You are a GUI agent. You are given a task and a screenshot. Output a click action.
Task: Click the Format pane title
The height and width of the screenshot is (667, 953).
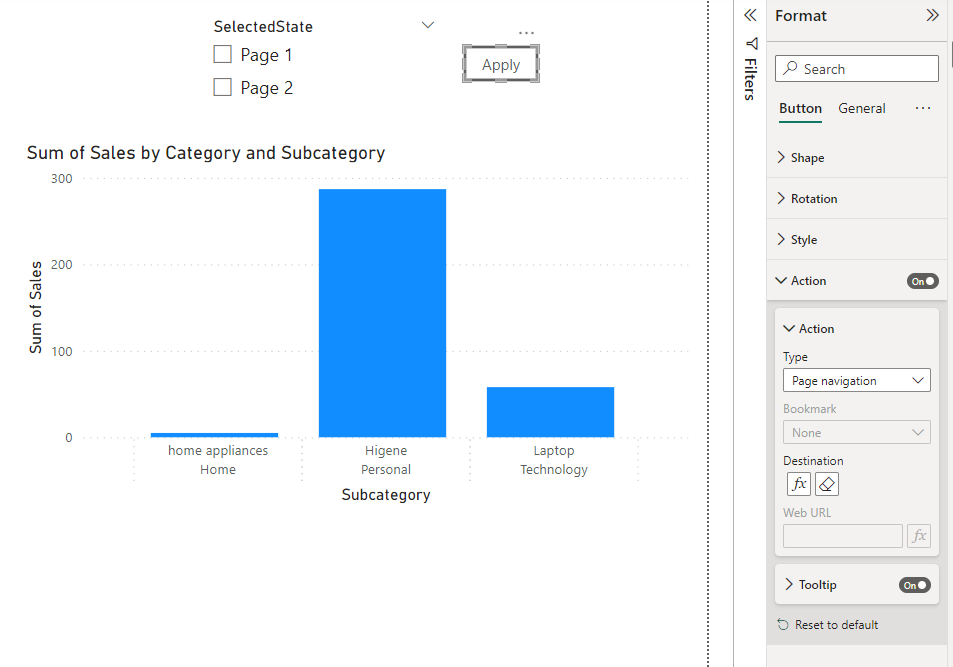pyautogui.click(x=800, y=16)
